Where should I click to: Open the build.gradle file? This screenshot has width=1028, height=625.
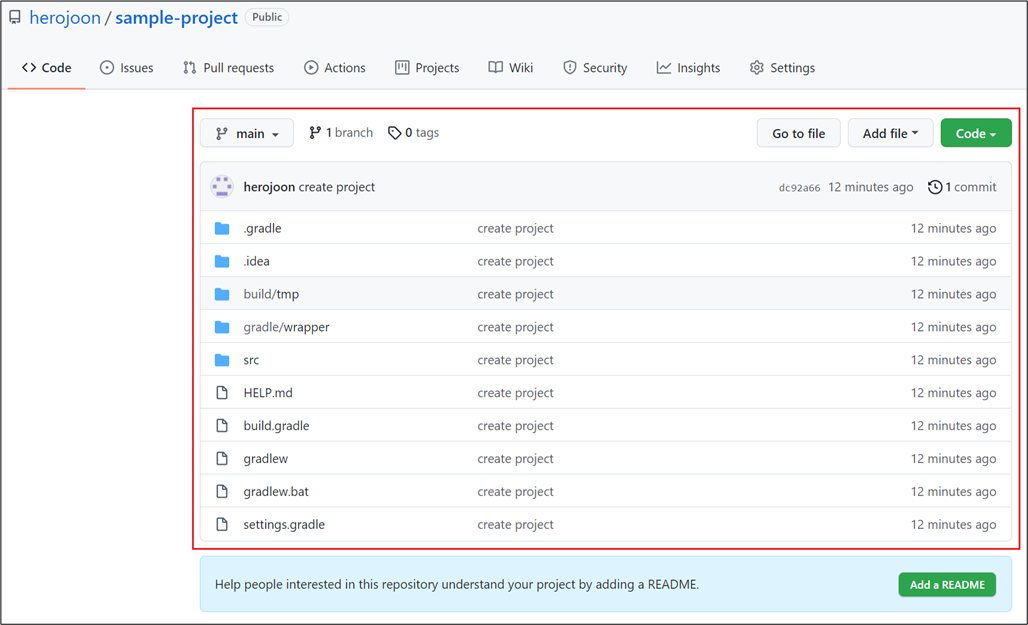(277, 426)
